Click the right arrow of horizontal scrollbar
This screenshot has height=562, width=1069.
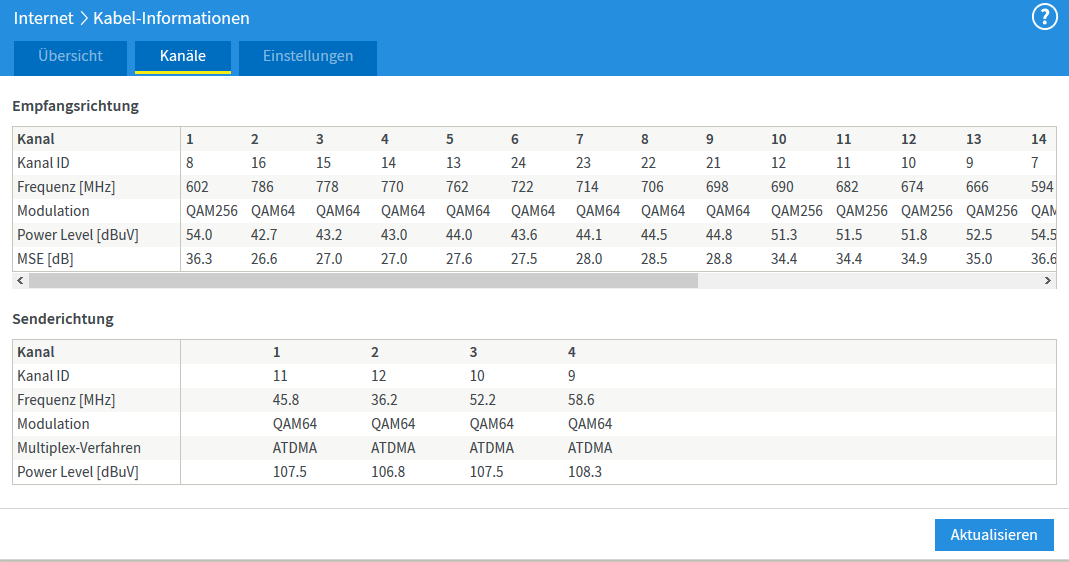[1048, 280]
